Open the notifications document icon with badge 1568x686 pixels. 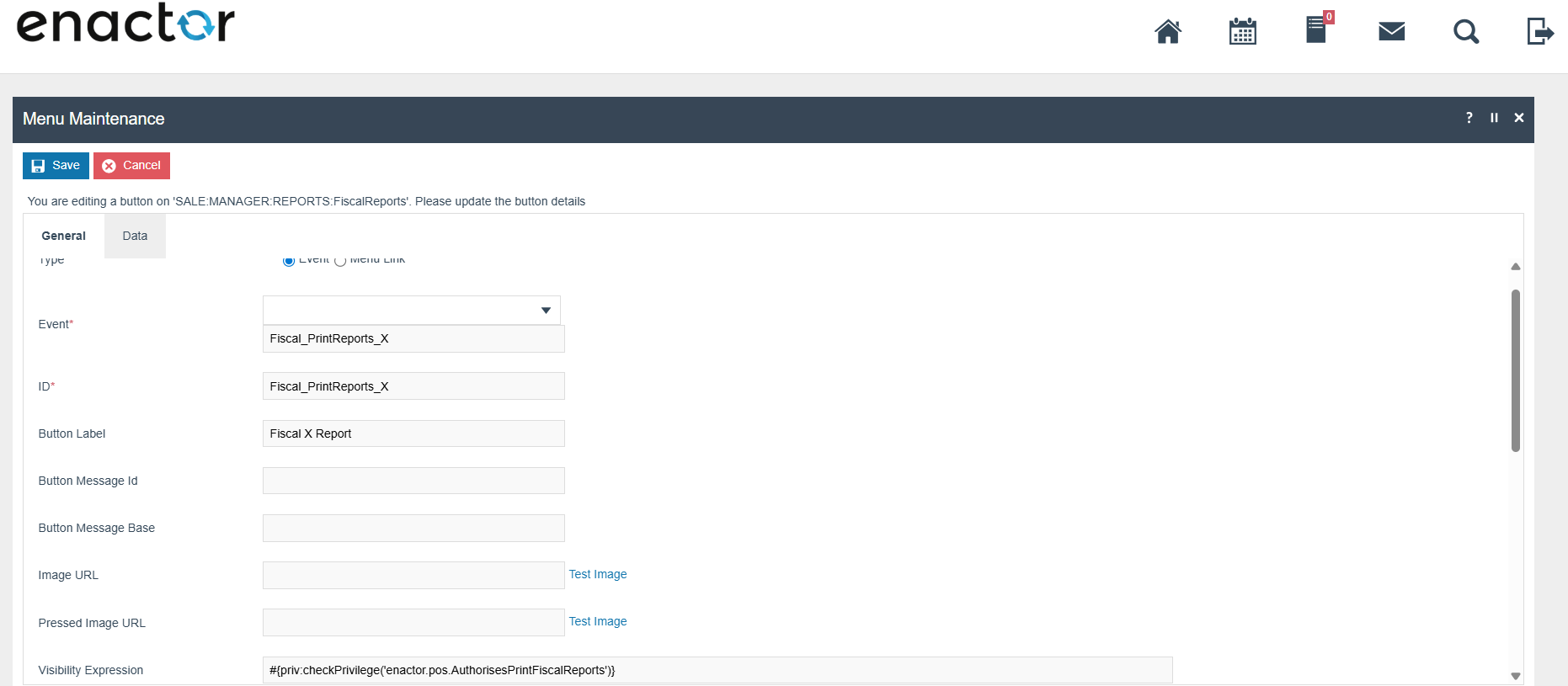point(1316,30)
